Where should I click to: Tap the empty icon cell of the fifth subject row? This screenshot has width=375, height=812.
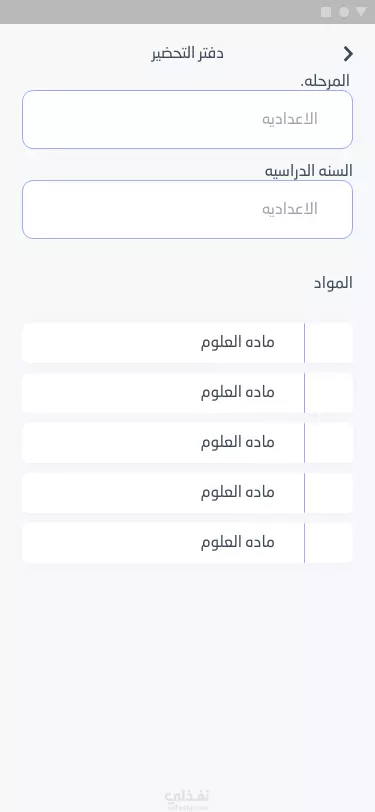click(329, 542)
